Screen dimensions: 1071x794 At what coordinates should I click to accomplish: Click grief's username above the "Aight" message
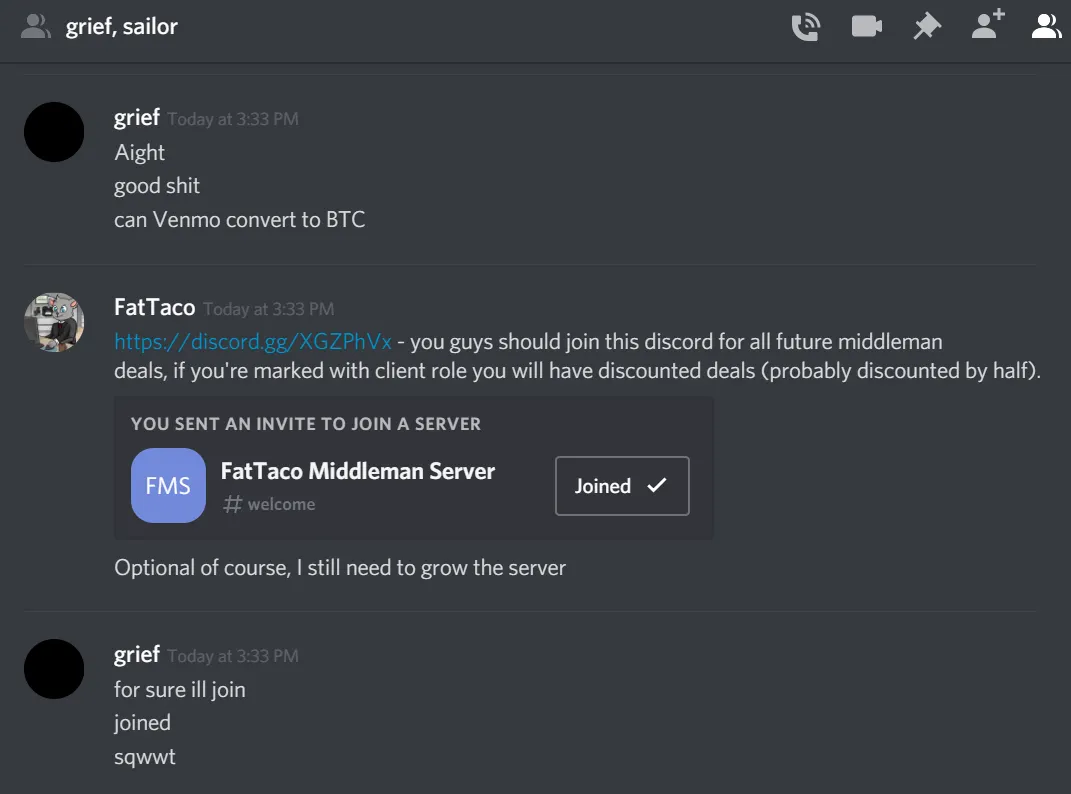click(x=137, y=118)
